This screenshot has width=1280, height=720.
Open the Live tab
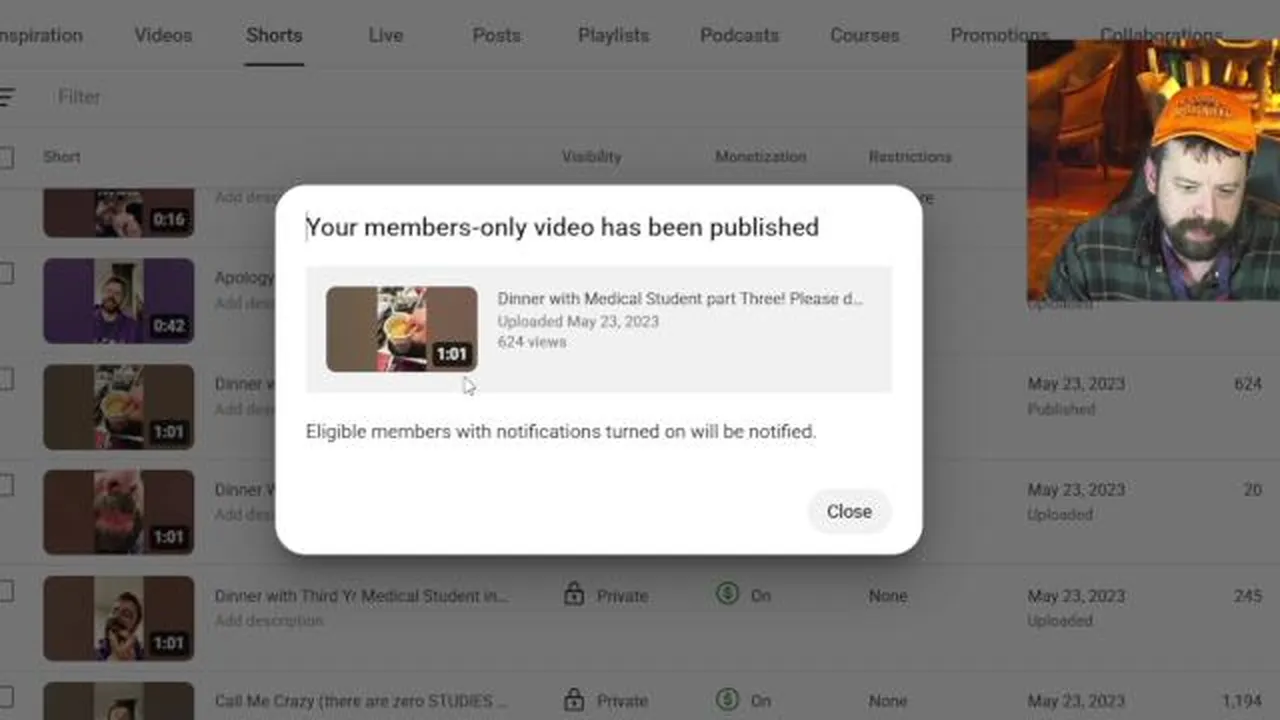click(385, 35)
